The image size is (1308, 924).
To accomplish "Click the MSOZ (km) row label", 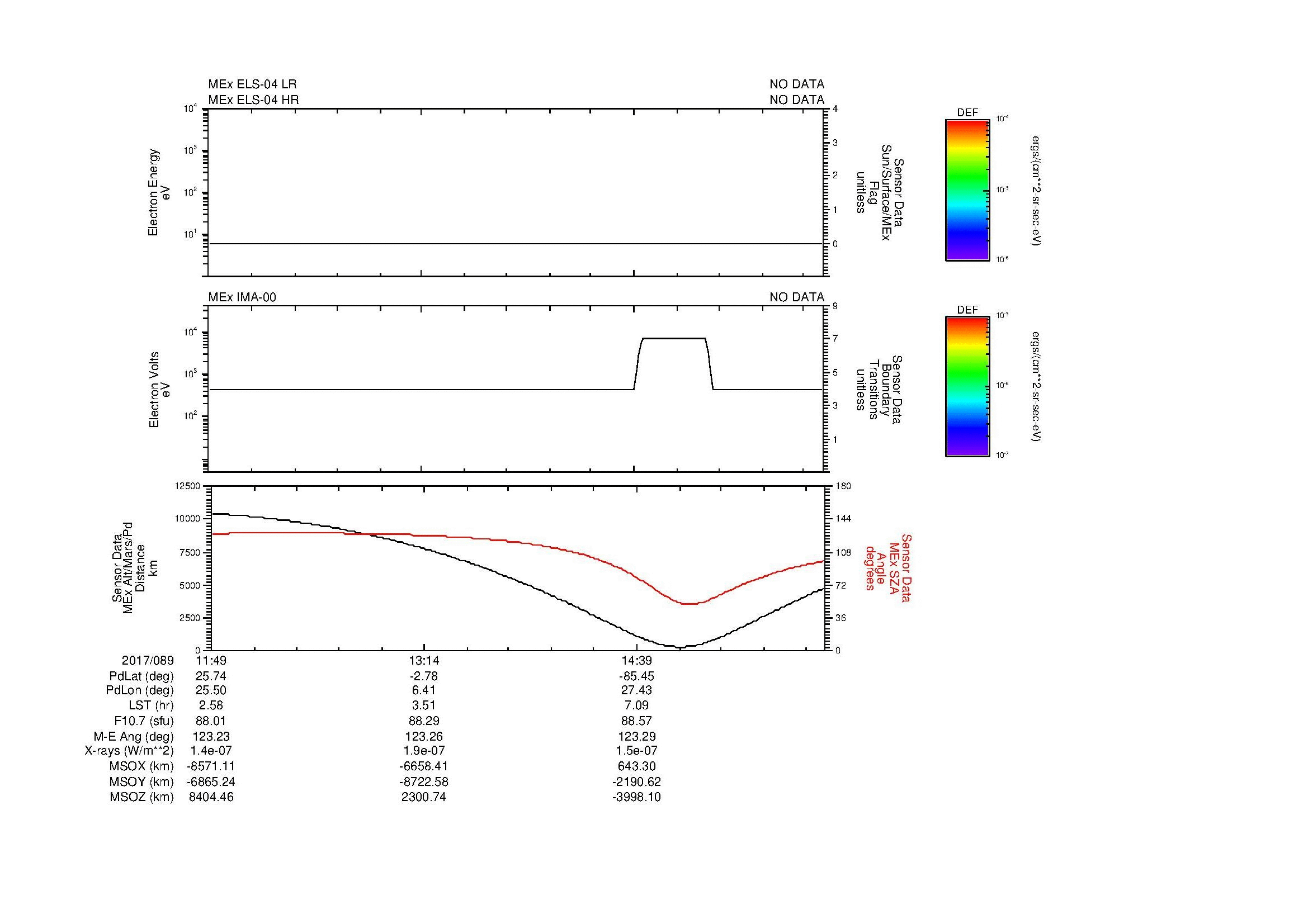I will [x=141, y=797].
